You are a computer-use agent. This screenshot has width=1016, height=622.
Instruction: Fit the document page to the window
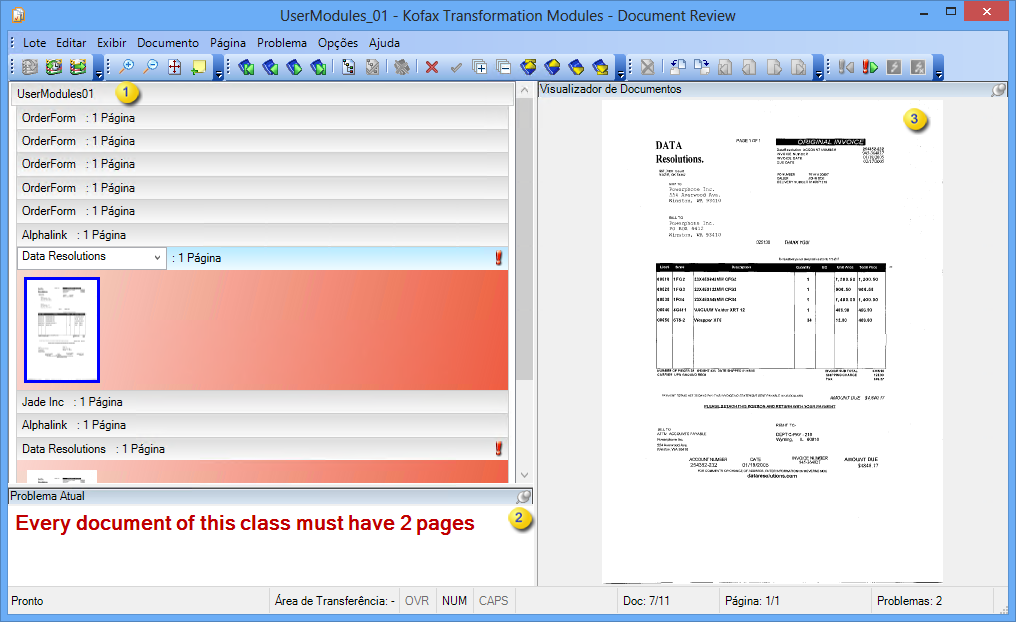173,68
